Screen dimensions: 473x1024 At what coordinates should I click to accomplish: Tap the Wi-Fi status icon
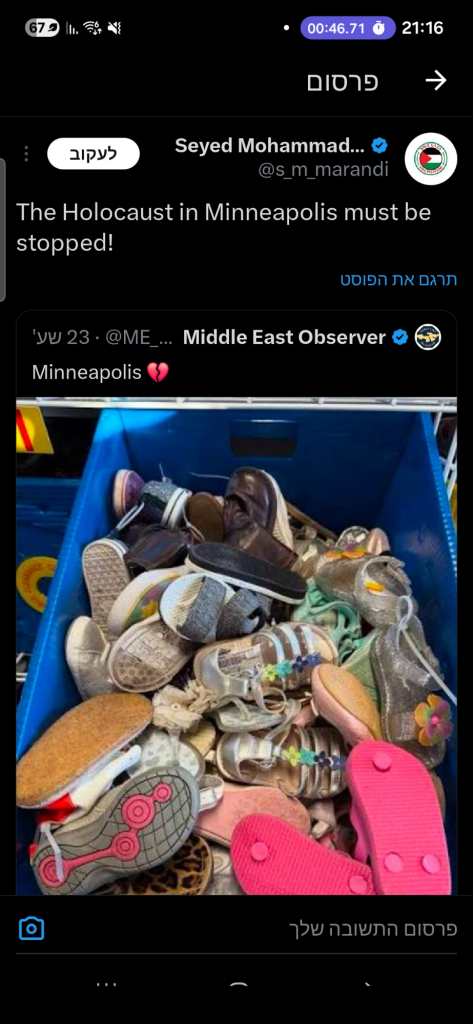tap(92, 28)
